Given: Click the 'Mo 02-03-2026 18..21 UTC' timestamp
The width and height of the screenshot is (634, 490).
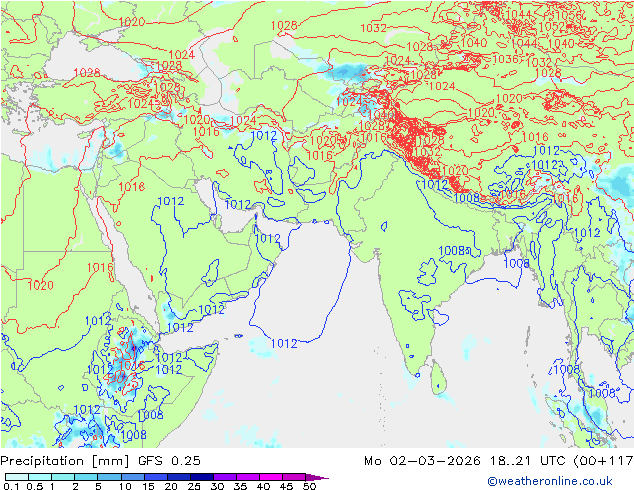Looking at the screenshot, I should 466,461.
